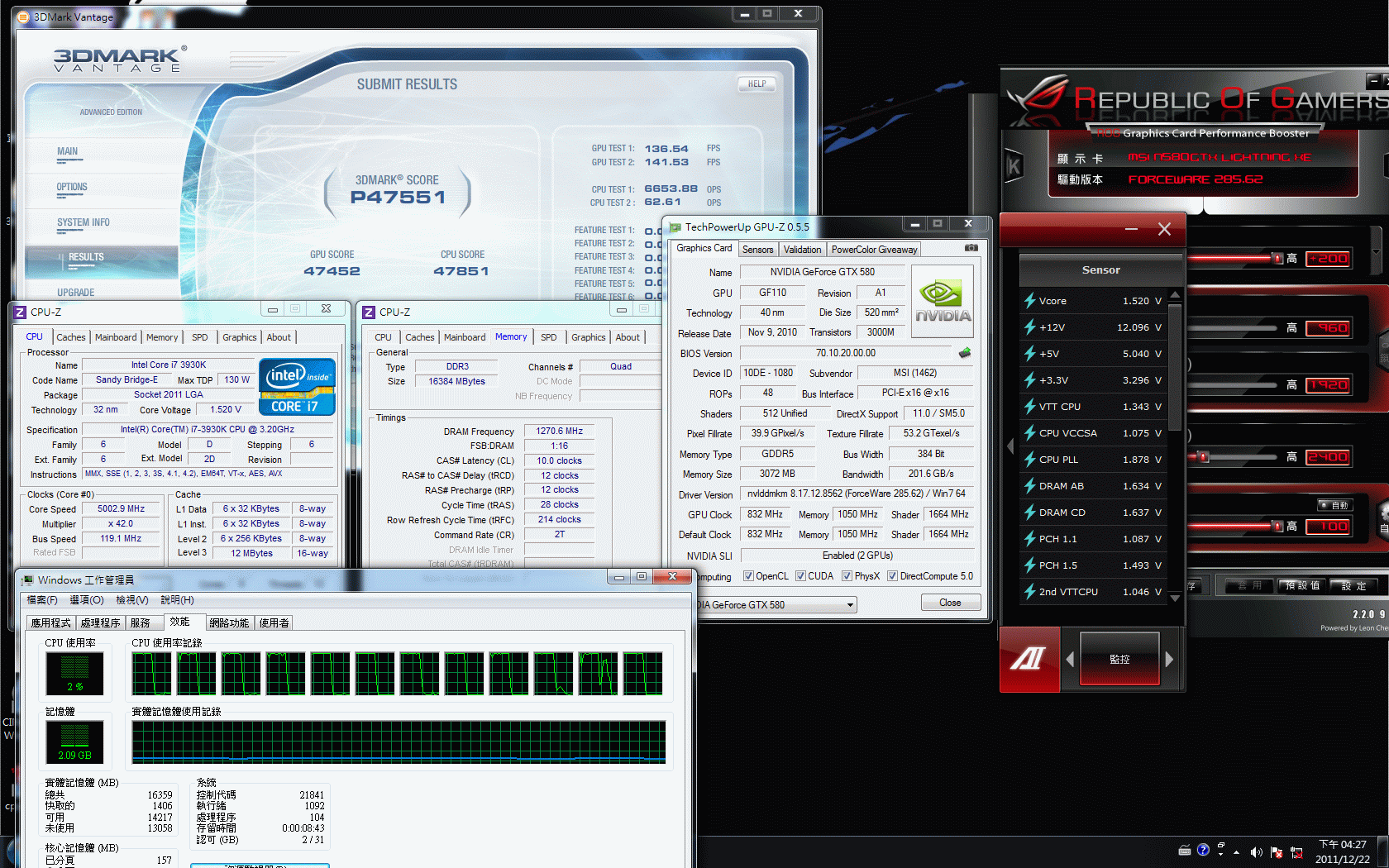1389x868 pixels.
Task: Open the Sensors tab in GPU-Z
Action: coord(757,250)
